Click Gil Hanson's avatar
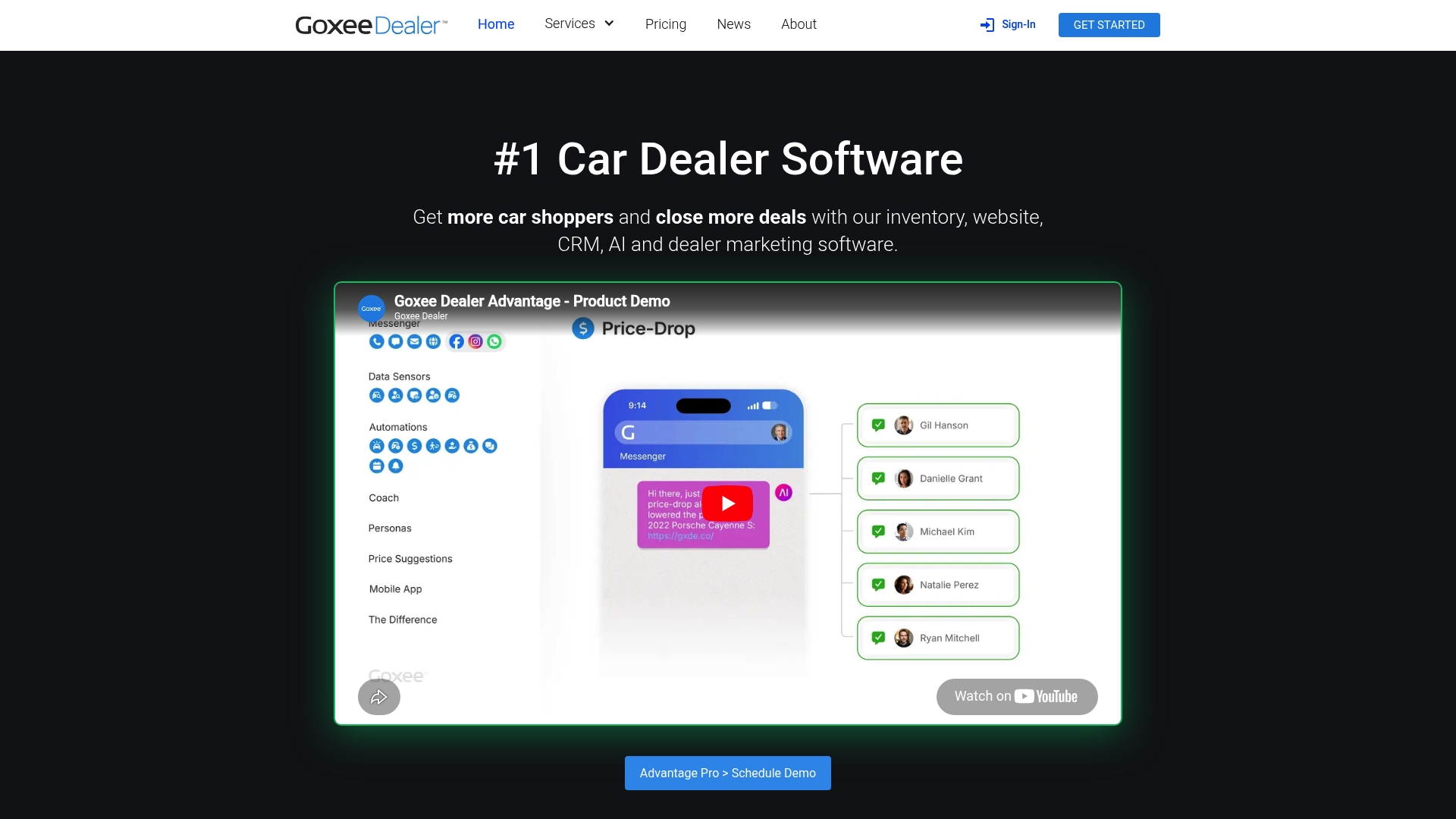Viewport: 1456px width, 819px height. [904, 425]
